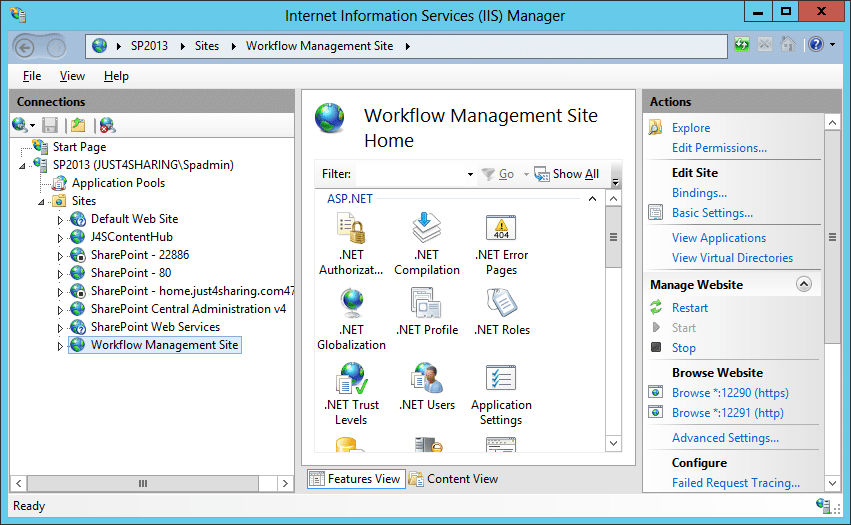Image resolution: width=851 pixels, height=525 pixels.
Task: Open the Help icon in toolbar
Action: [816, 45]
